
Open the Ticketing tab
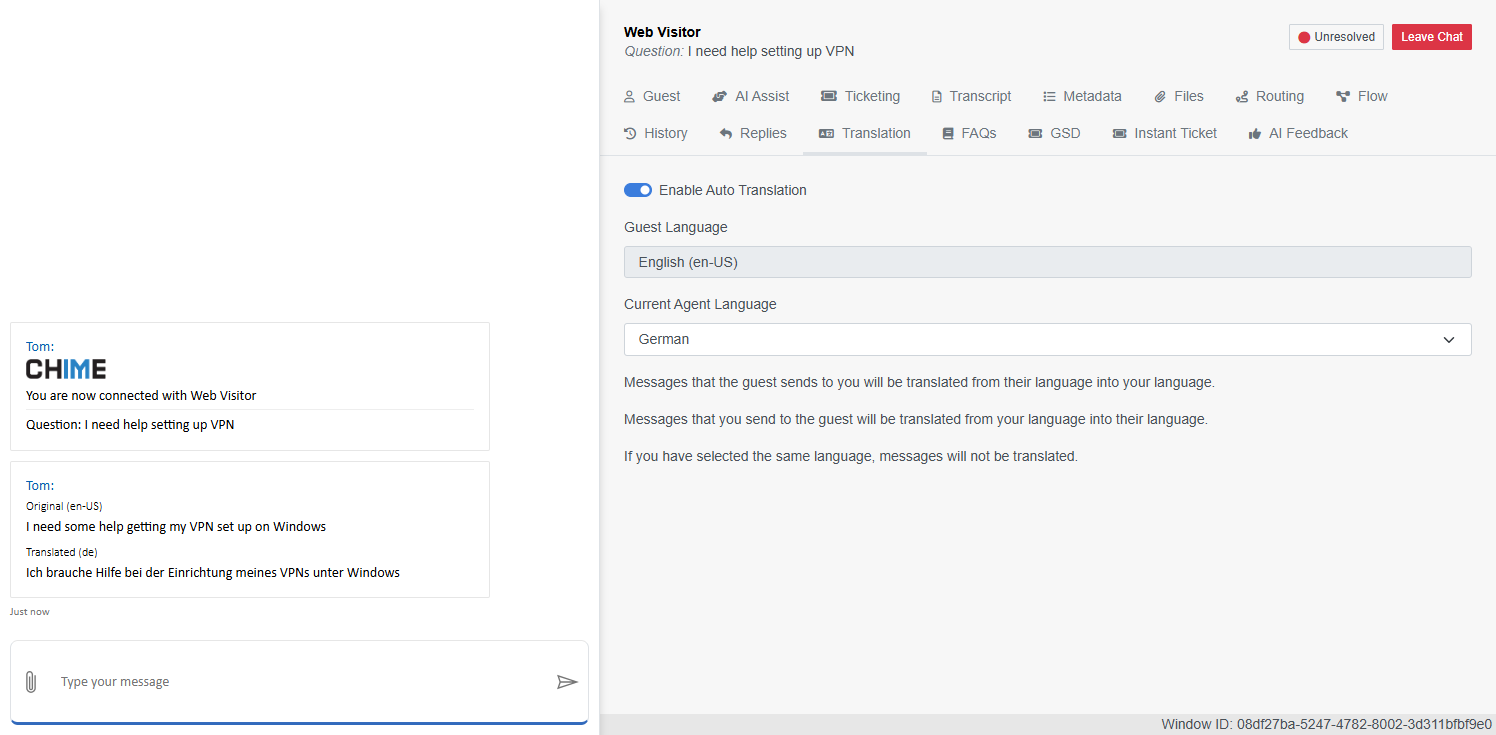click(860, 97)
